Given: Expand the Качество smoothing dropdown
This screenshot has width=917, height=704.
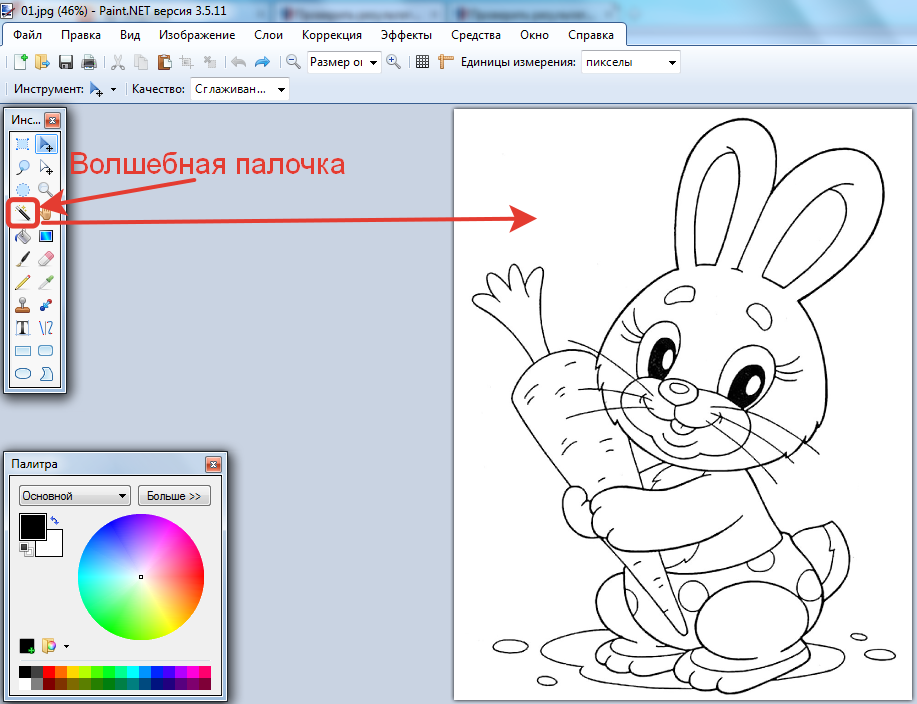Looking at the screenshot, I should coord(281,89).
